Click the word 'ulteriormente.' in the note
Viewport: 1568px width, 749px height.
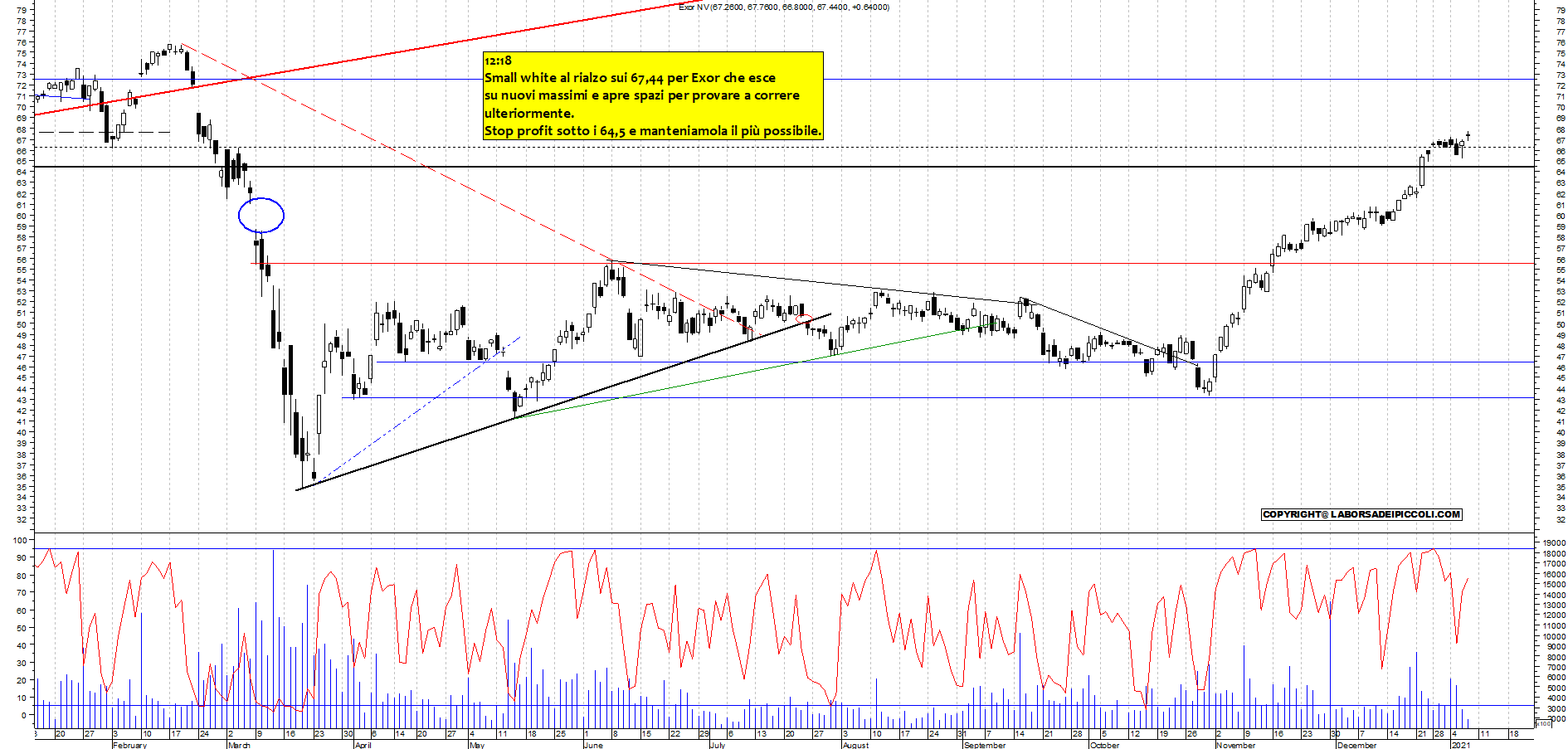(x=528, y=113)
